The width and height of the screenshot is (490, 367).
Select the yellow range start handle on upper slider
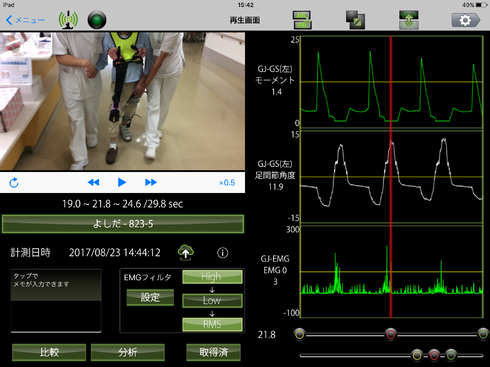click(x=300, y=334)
